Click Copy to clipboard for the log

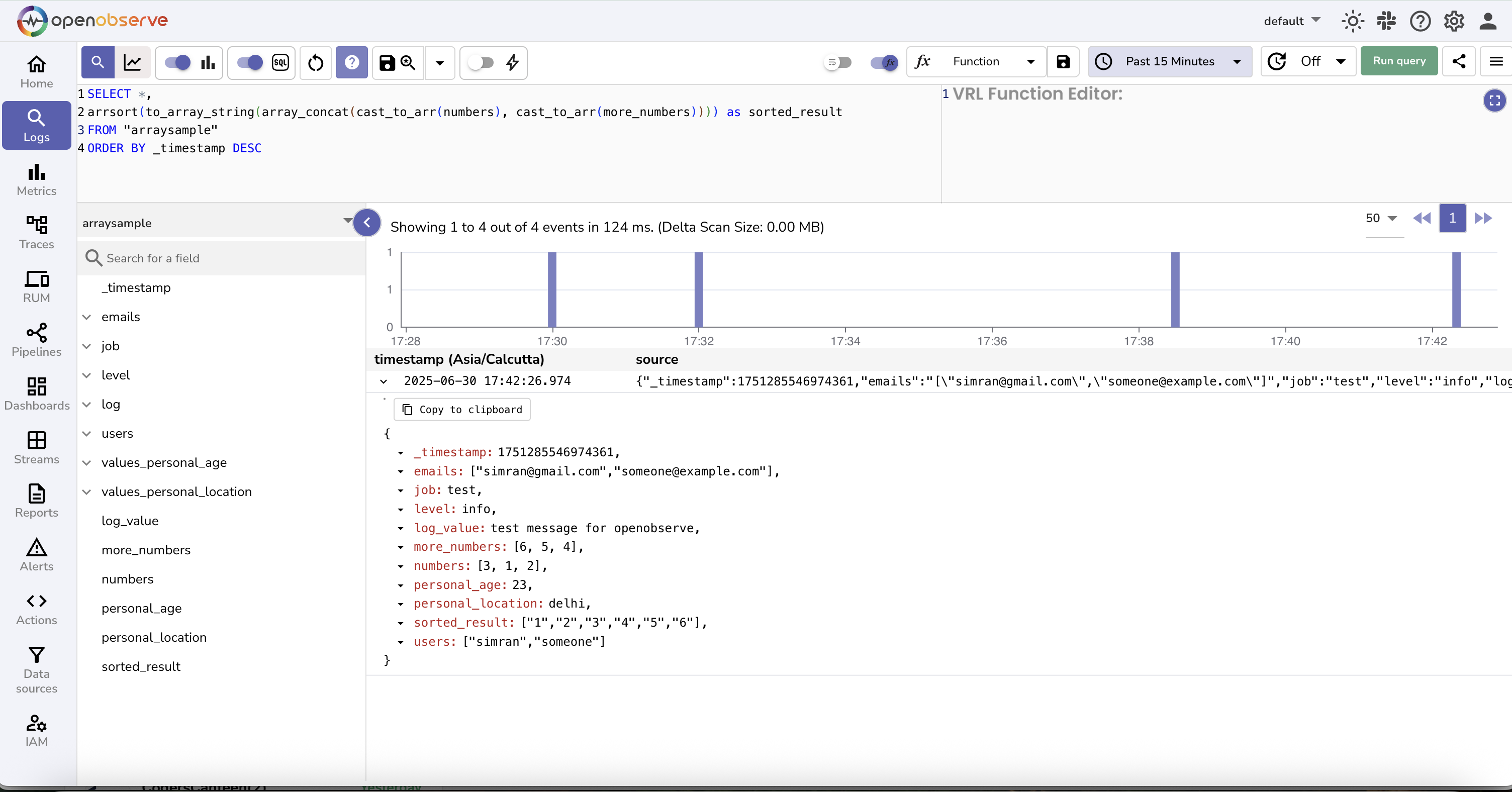462,410
